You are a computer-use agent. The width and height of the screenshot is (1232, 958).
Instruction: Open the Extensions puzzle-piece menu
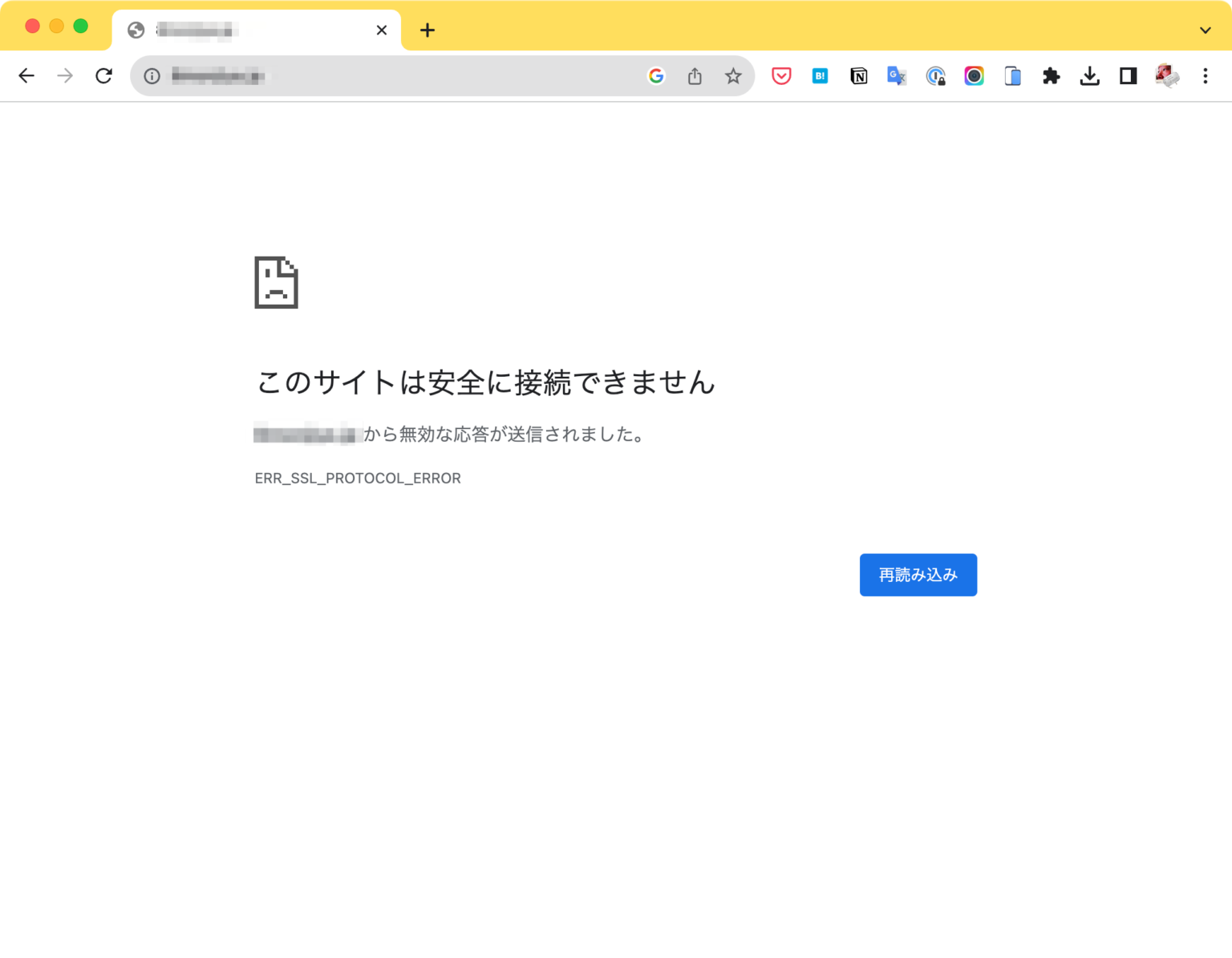(1051, 75)
